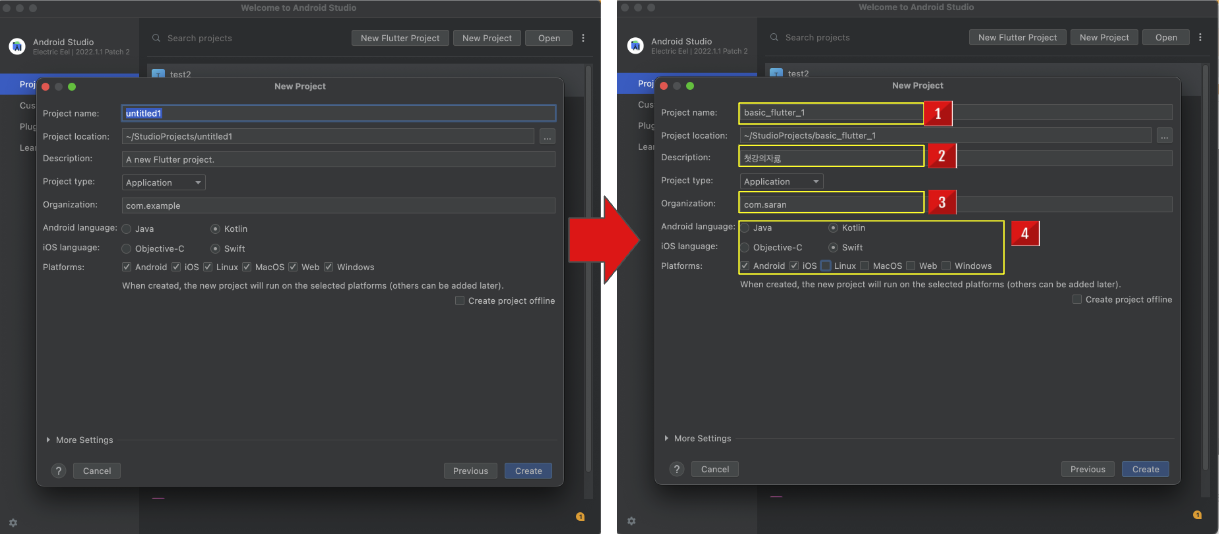Select Kotlin Android language in basic_flutter_1 dialog

pos(833,228)
